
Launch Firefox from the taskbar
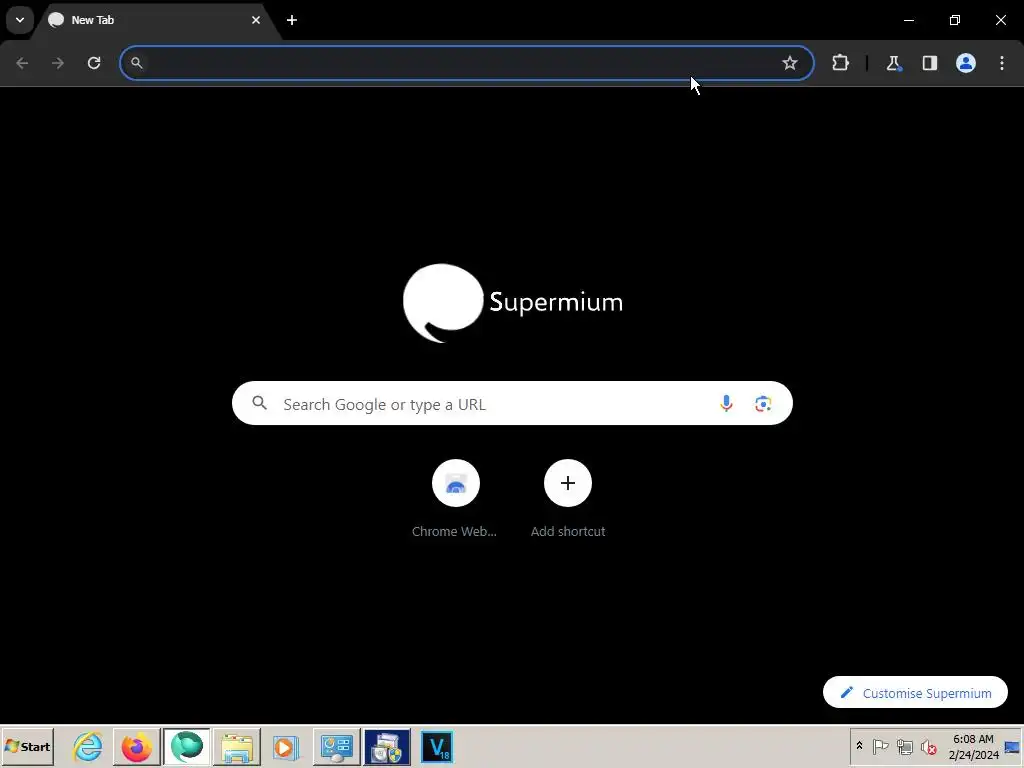[136, 746]
